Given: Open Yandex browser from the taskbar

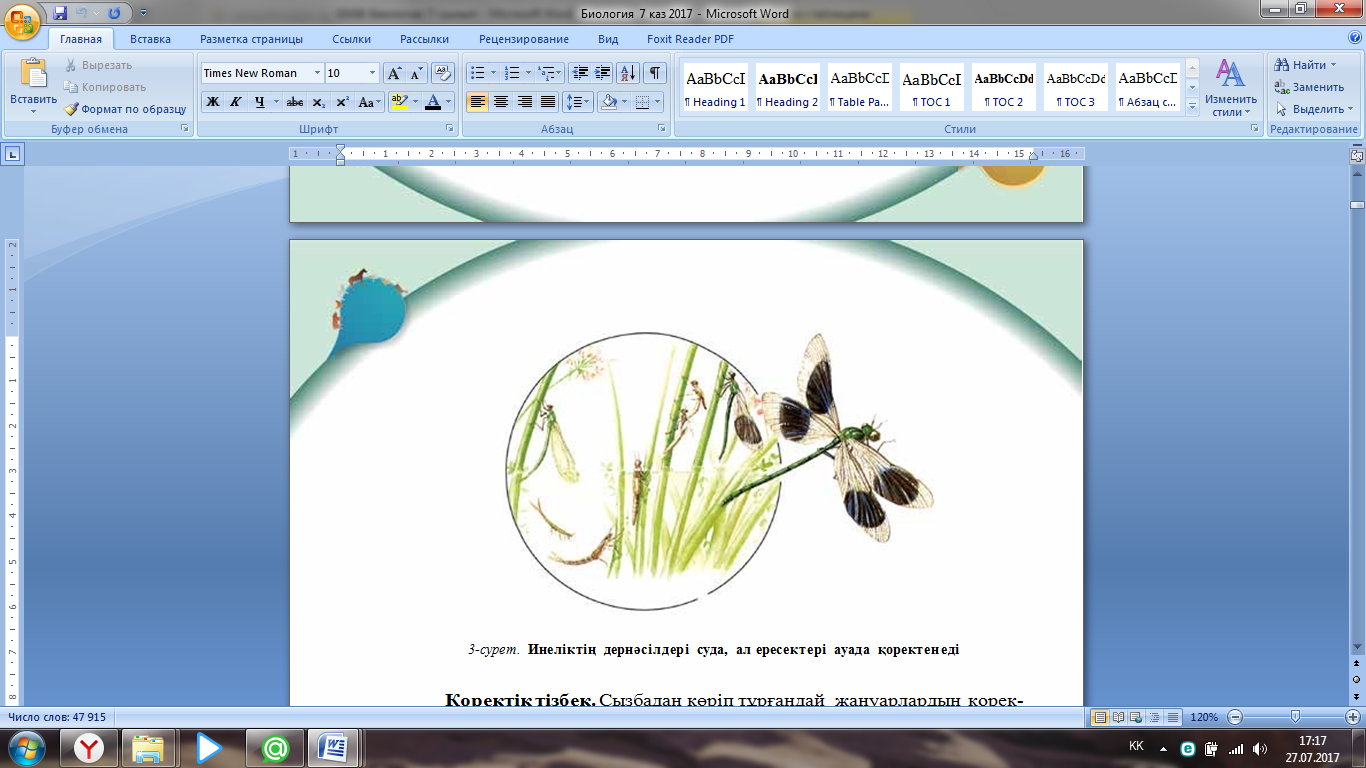Looking at the screenshot, I should 90,747.
